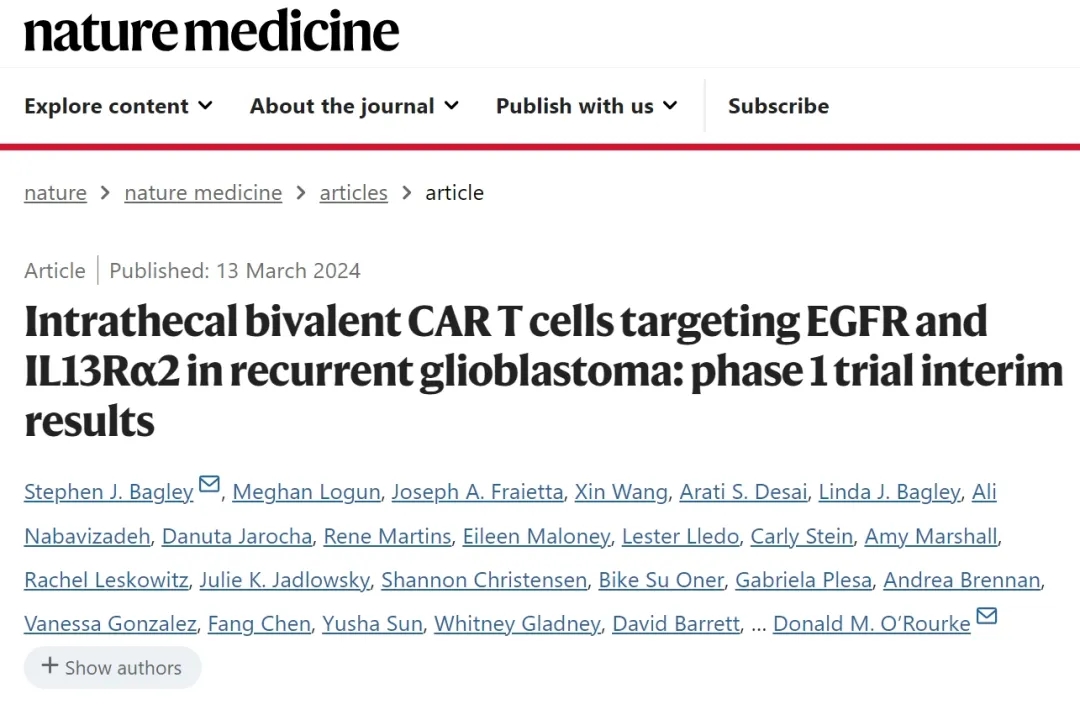Open the nature medicine breadcrumb link

click(203, 193)
